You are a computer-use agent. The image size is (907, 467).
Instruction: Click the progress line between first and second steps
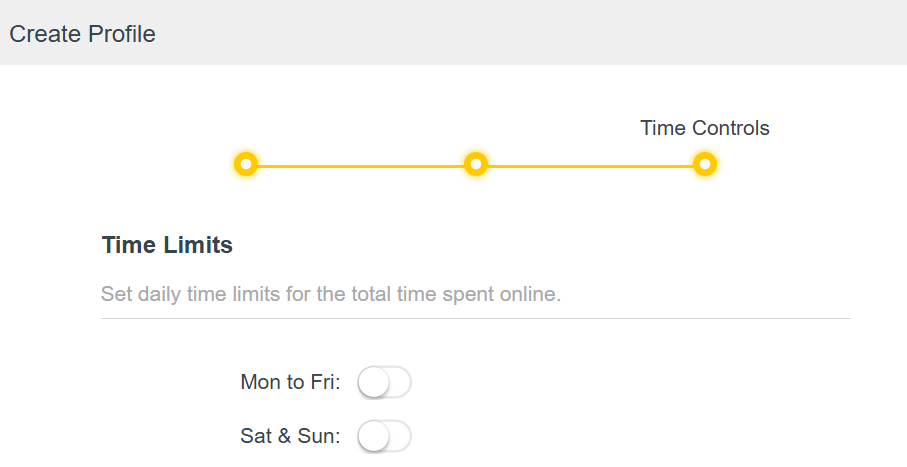point(361,165)
